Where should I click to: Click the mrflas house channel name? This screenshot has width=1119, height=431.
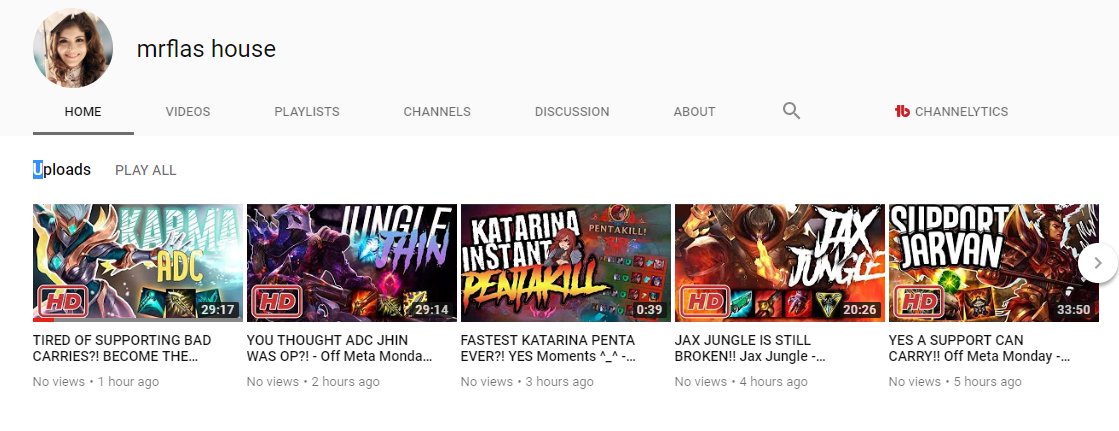[206, 49]
